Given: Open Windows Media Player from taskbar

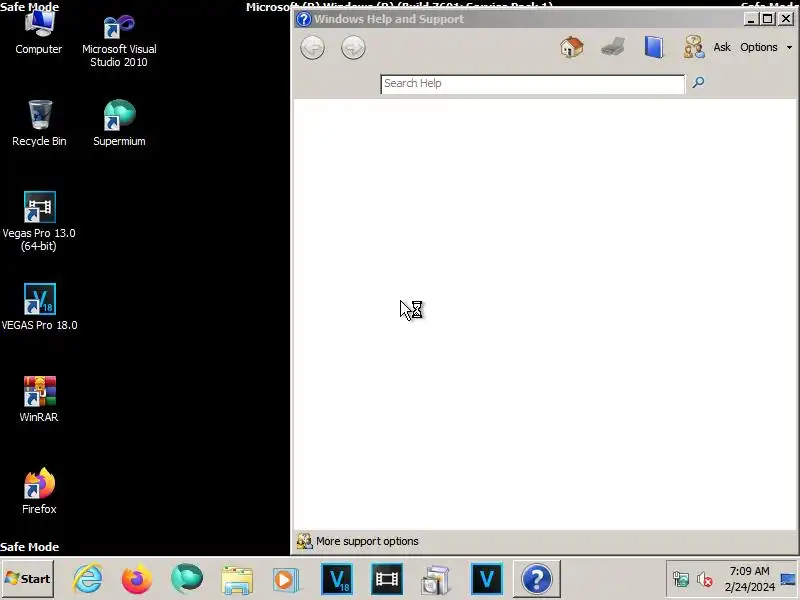Looking at the screenshot, I should pos(286,580).
